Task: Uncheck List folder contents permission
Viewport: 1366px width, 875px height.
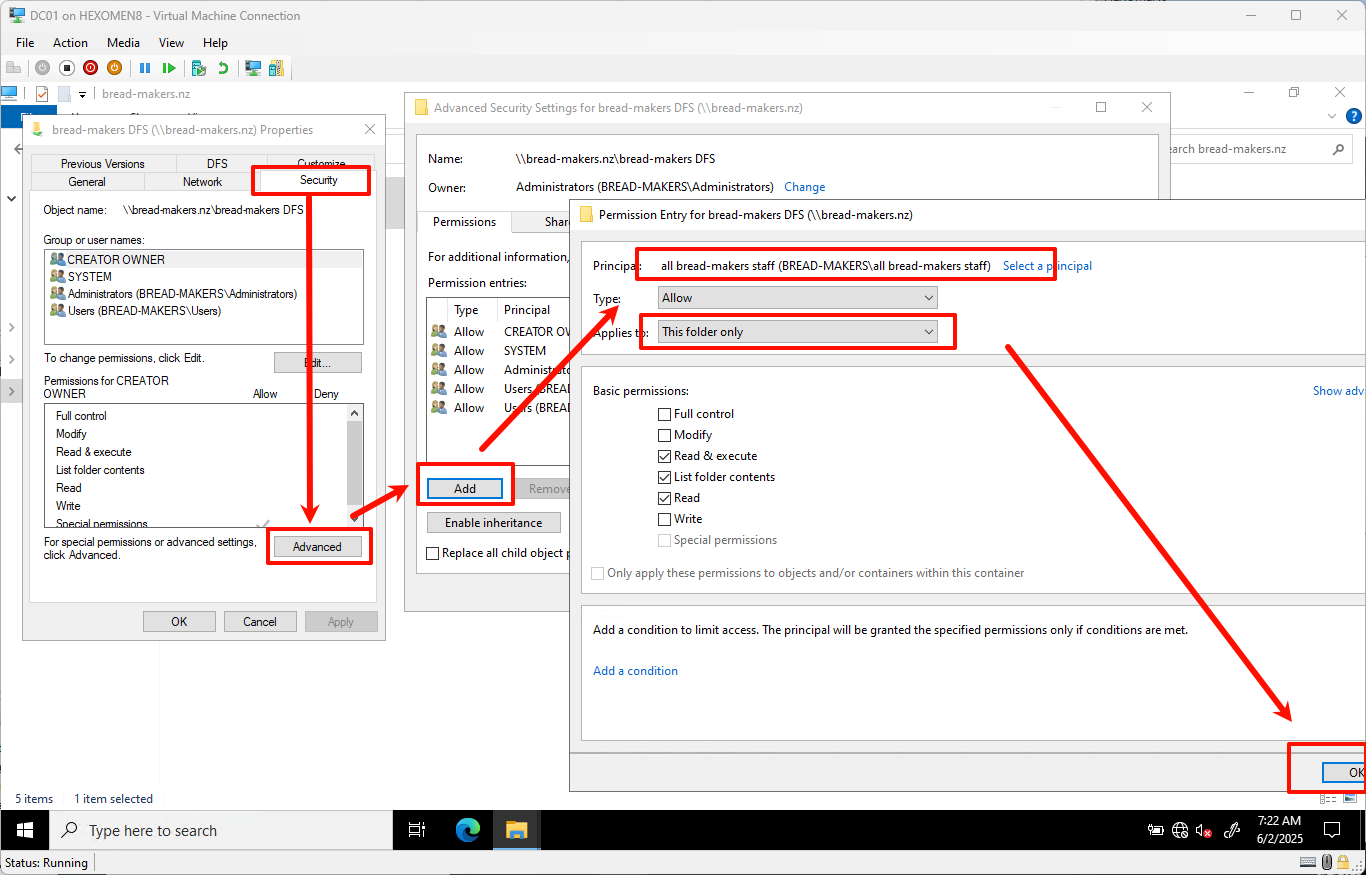Action: (665, 477)
